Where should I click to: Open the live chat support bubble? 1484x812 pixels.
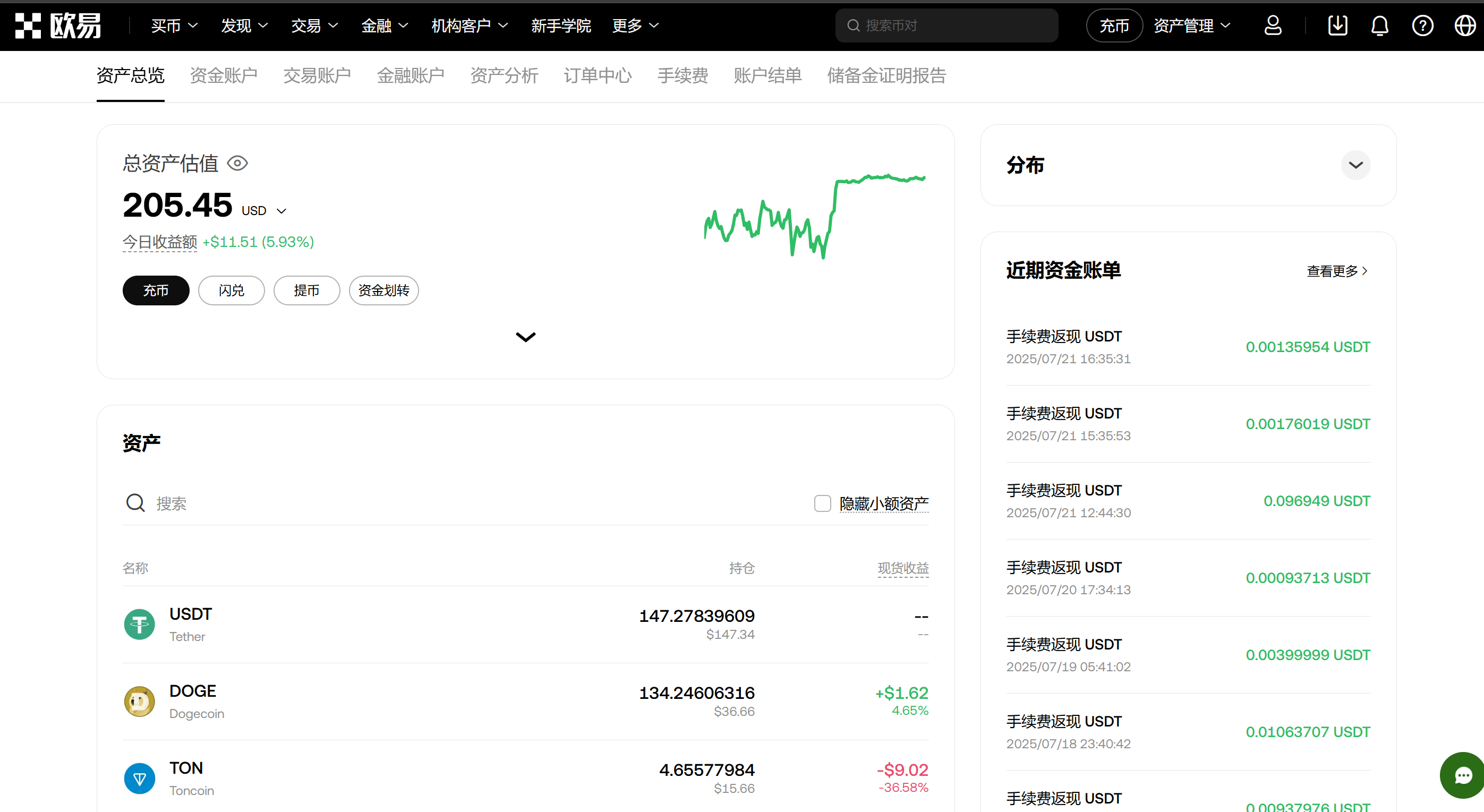[x=1463, y=775]
